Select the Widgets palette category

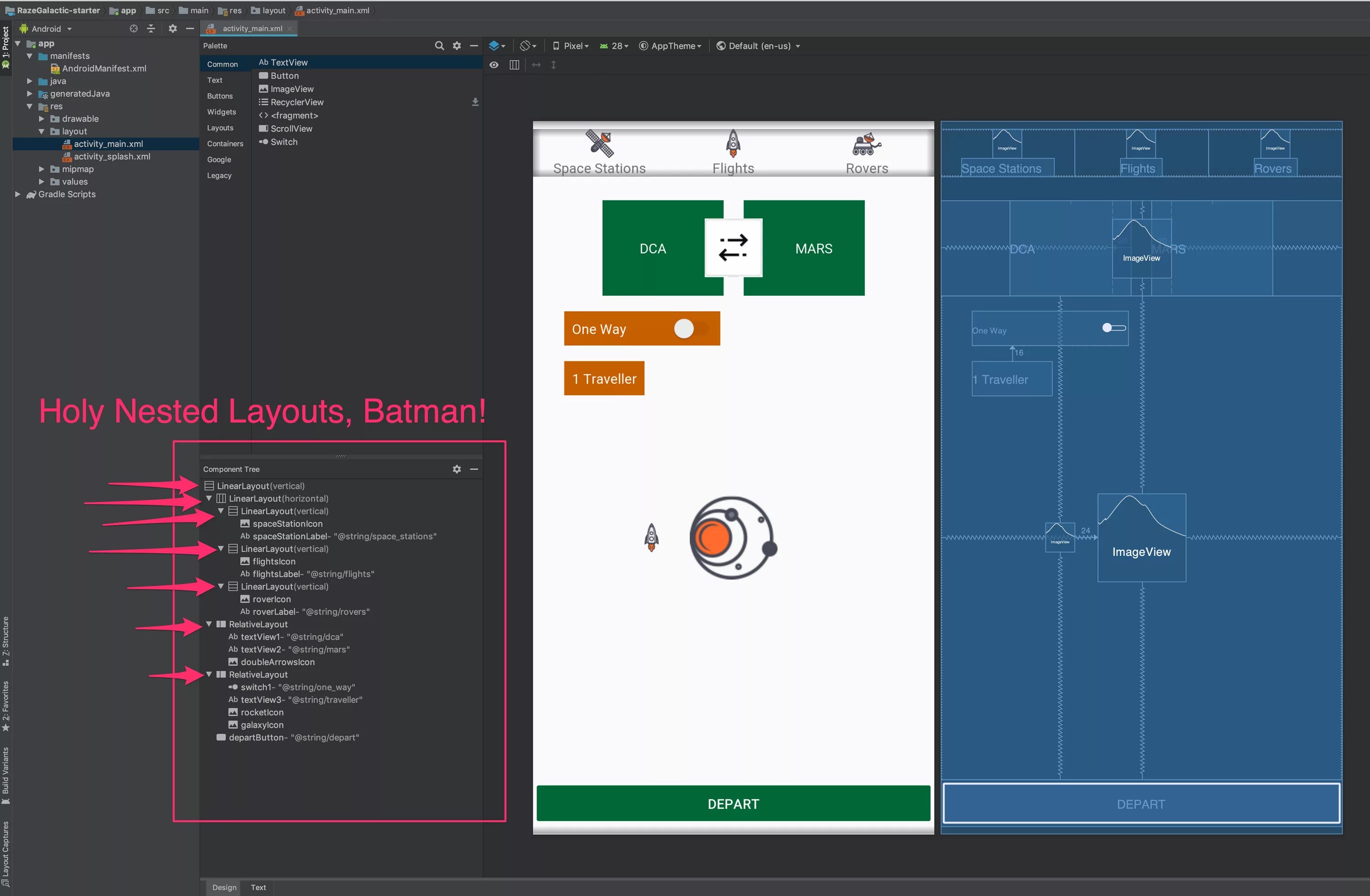pyautogui.click(x=221, y=112)
